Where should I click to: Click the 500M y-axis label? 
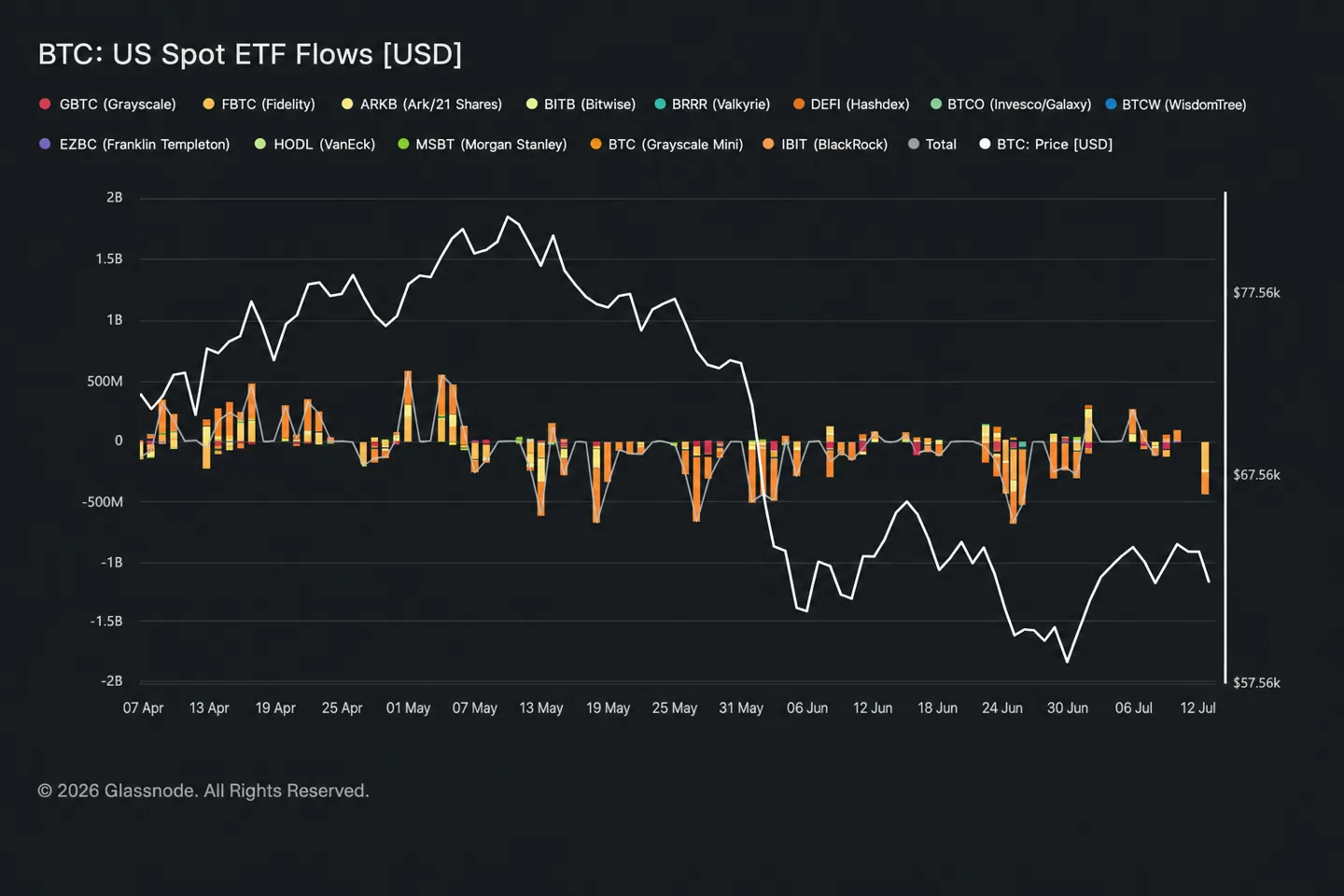pos(105,381)
